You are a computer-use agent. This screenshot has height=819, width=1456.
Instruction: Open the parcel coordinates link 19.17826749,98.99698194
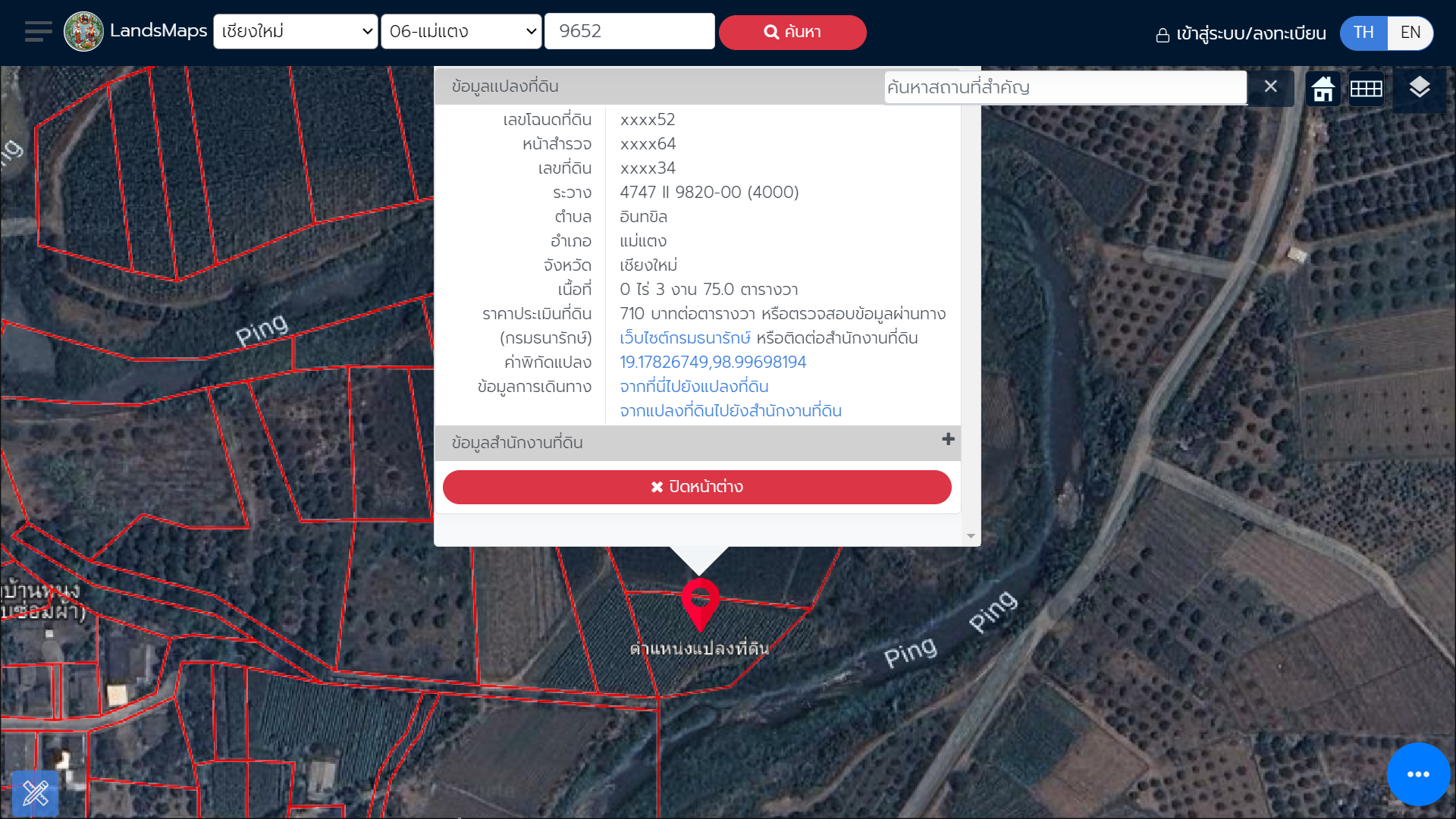(713, 362)
